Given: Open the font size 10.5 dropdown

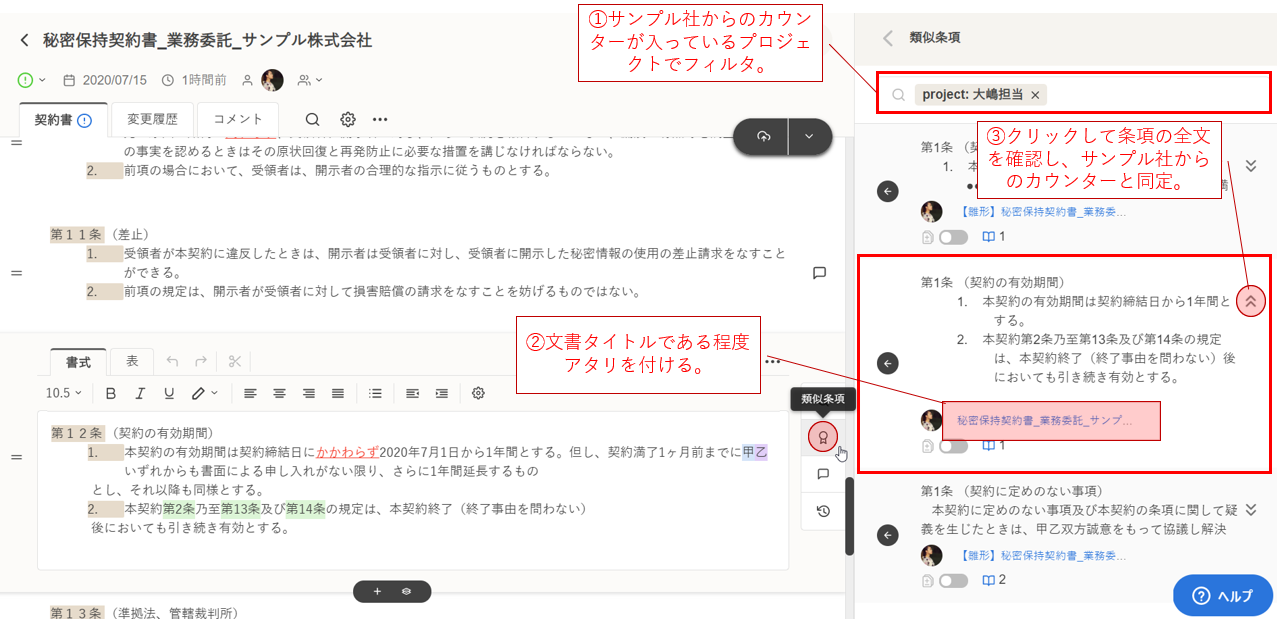Looking at the screenshot, I should 64,393.
